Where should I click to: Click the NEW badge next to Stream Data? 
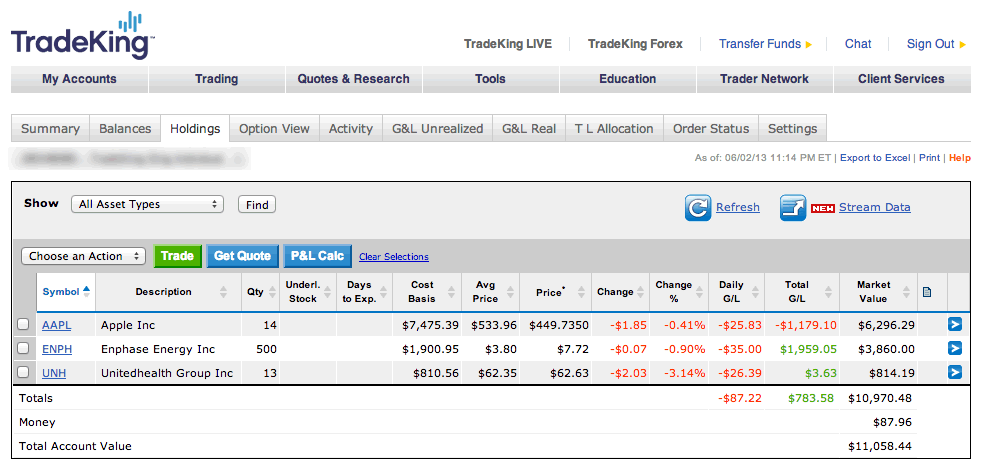click(x=823, y=209)
